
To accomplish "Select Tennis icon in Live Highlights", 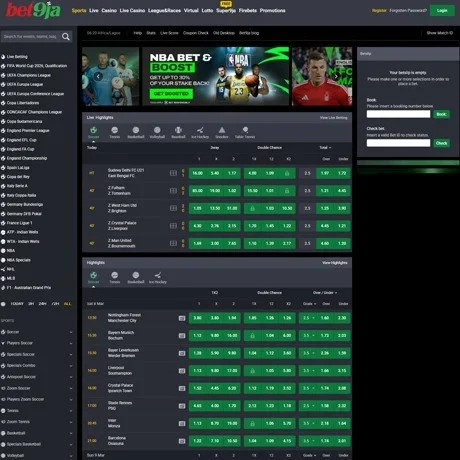I will click(115, 132).
